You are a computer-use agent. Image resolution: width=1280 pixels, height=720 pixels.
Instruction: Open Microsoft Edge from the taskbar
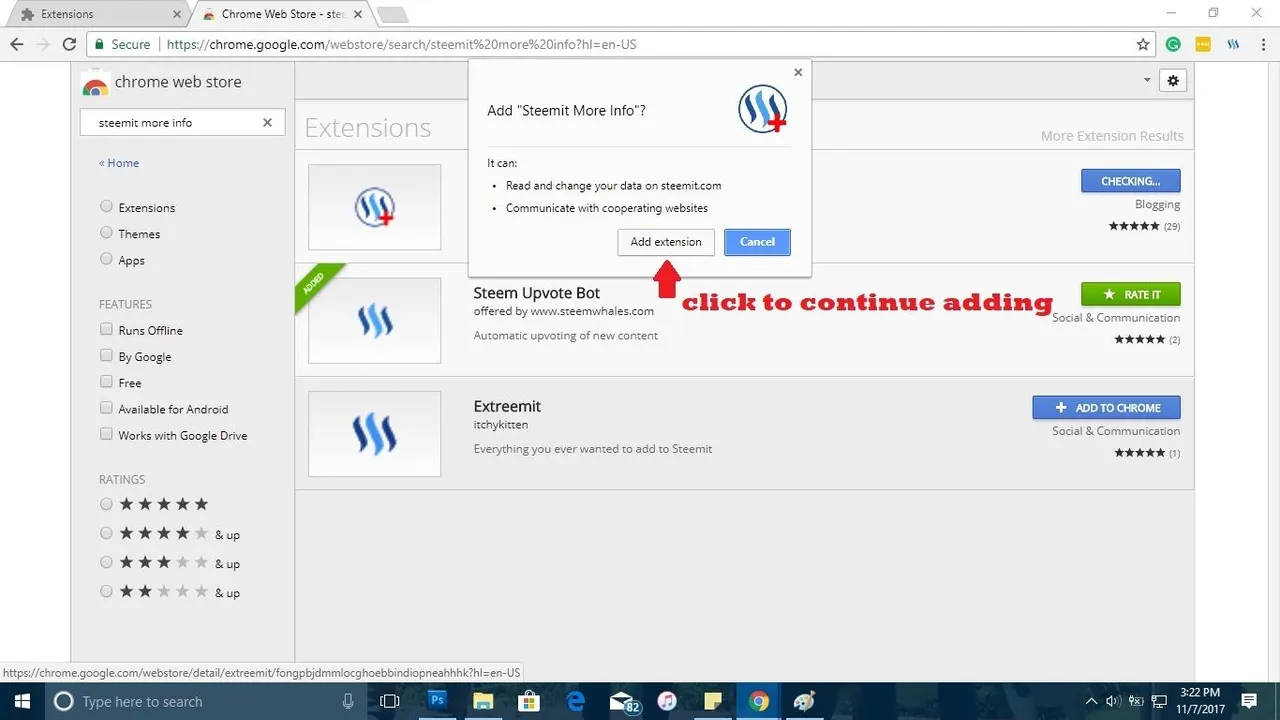tap(576, 701)
